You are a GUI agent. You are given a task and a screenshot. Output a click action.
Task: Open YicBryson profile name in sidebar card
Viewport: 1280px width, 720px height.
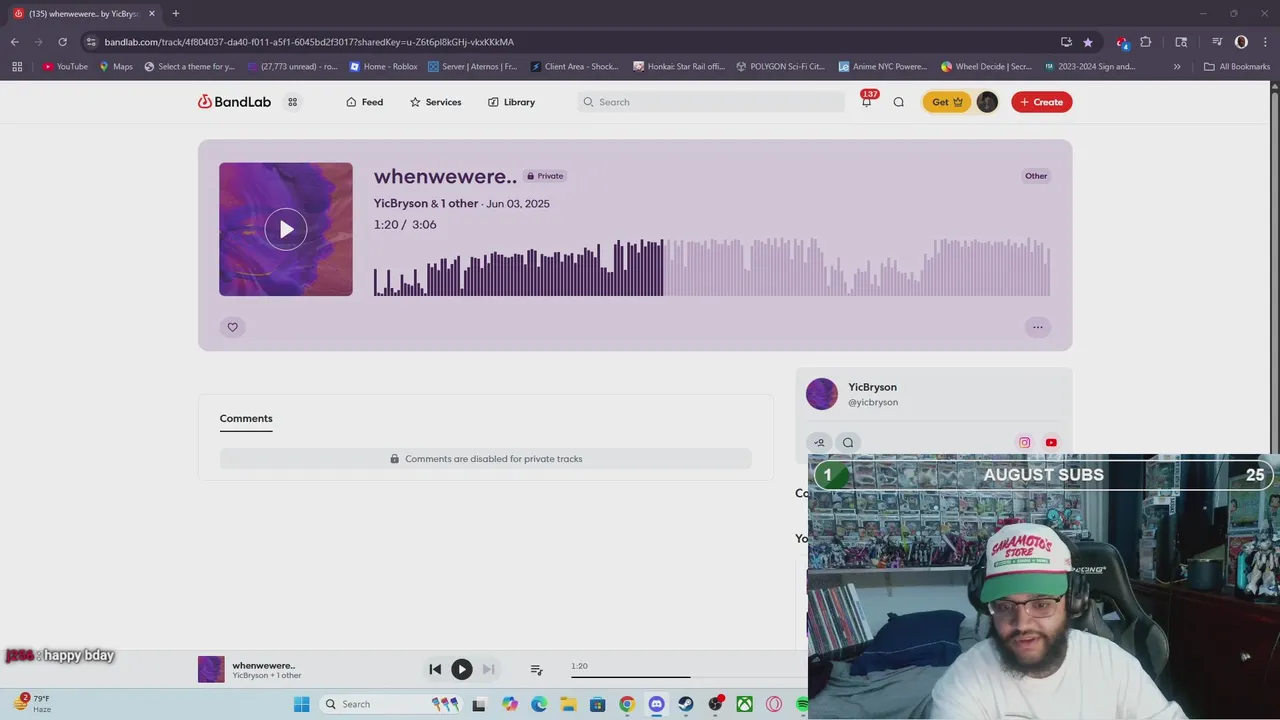pyautogui.click(x=872, y=387)
